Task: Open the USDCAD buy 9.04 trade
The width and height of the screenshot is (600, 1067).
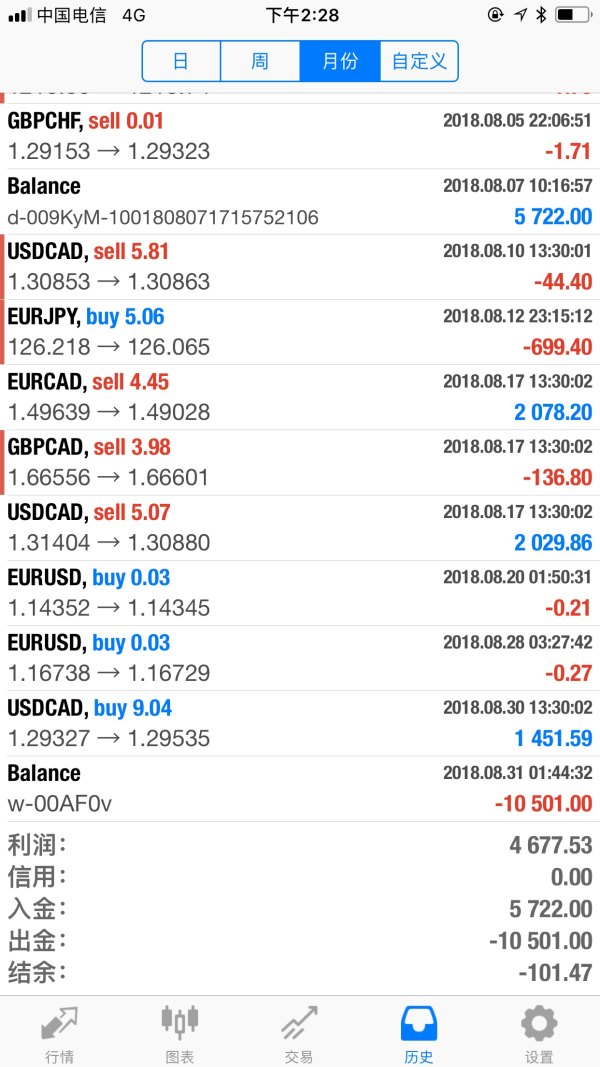Action: [300, 723]
